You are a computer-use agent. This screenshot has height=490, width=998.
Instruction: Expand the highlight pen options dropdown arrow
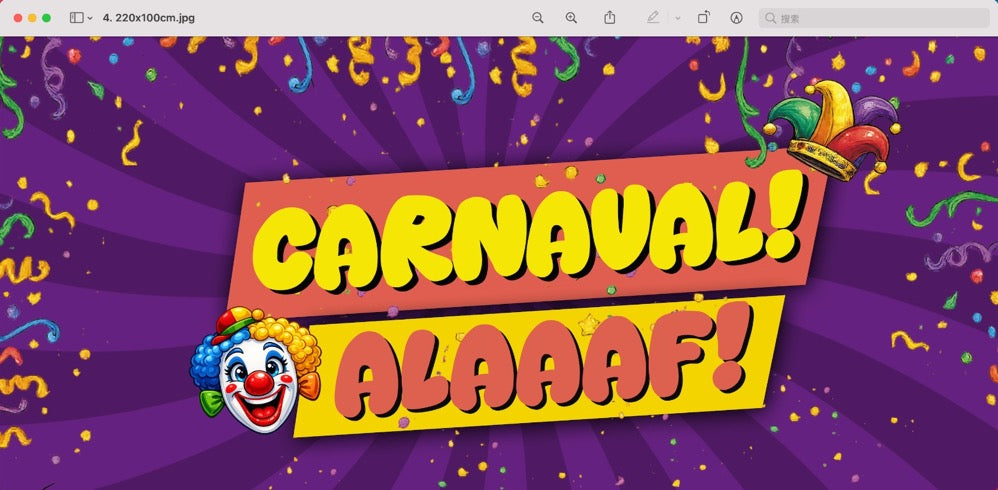coord(677,18)
